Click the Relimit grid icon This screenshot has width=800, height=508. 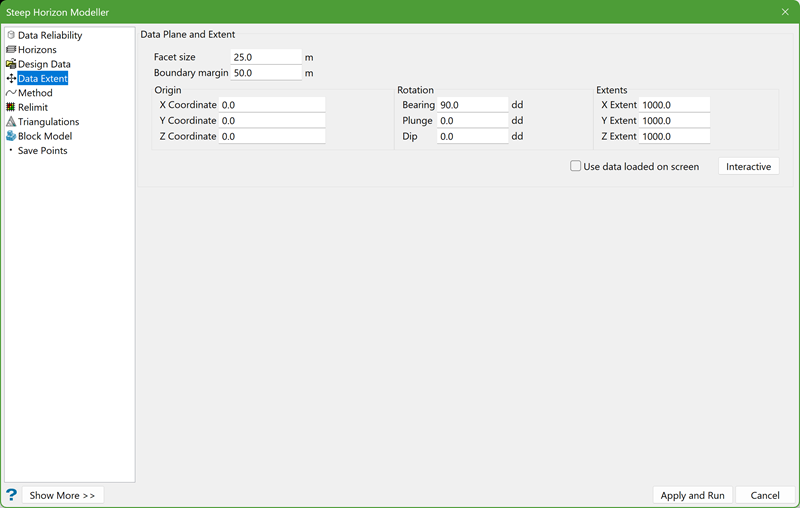pos(11,107)
